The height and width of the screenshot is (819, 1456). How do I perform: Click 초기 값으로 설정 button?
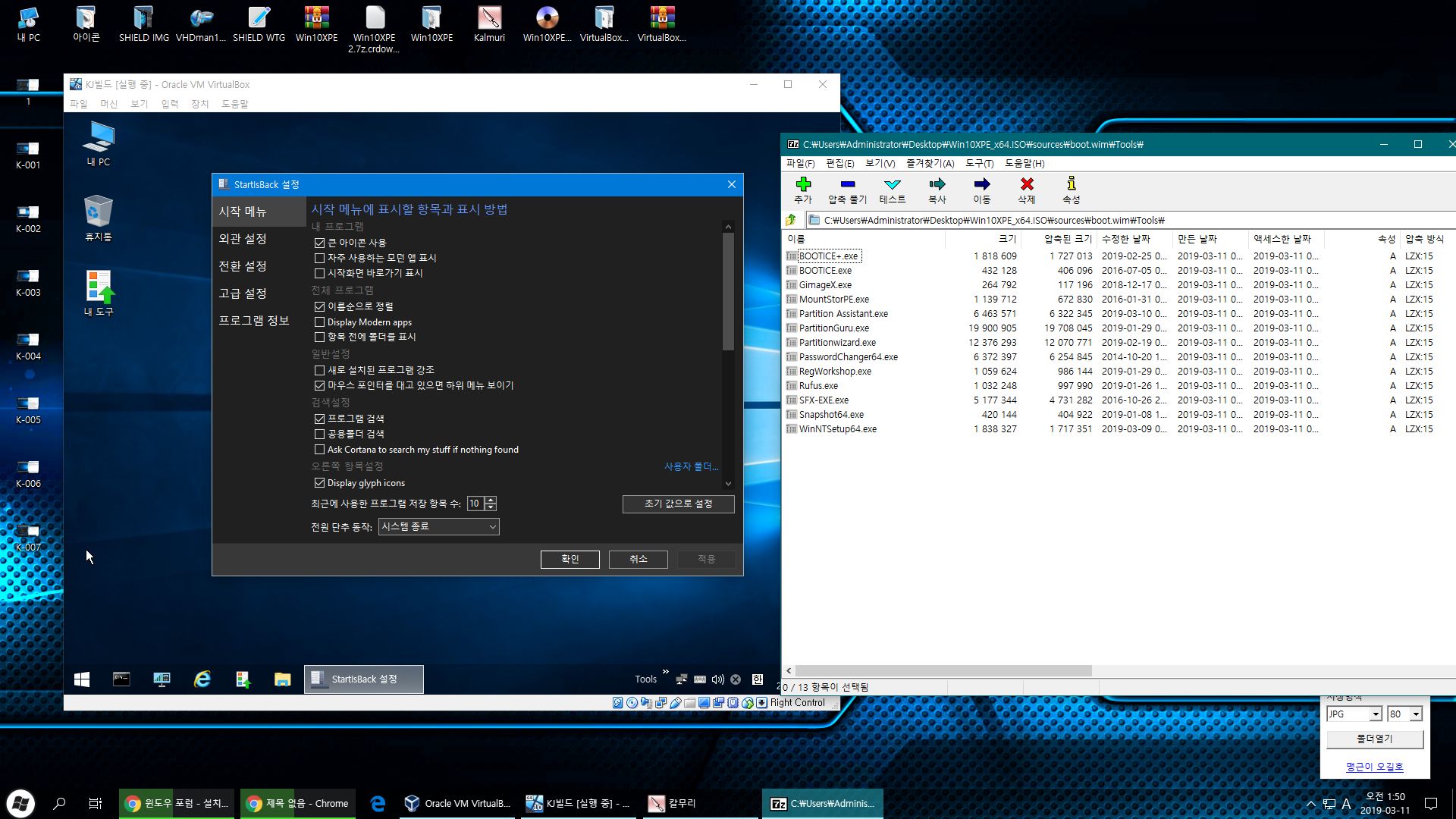coord(679,504)
